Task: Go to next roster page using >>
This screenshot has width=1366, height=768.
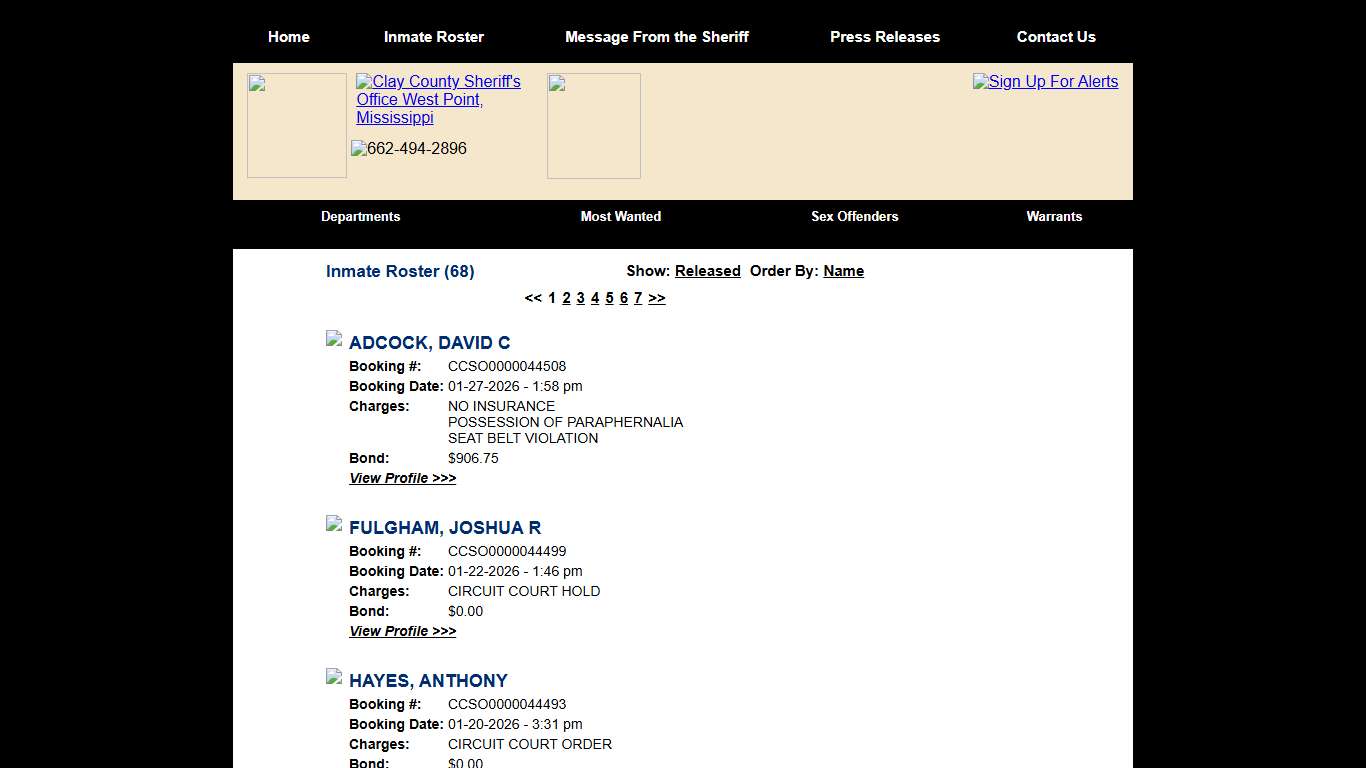Action: (657, 298)
